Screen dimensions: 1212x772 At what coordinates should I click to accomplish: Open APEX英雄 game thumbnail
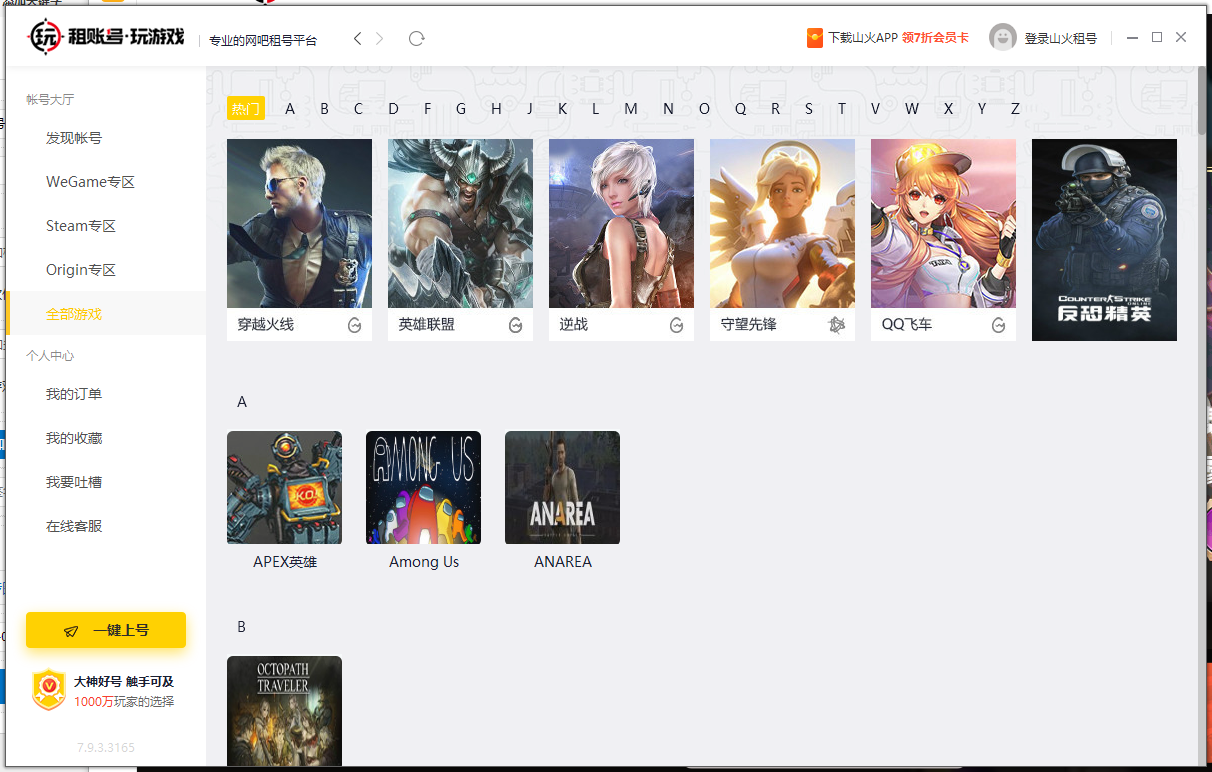[284, 488]
